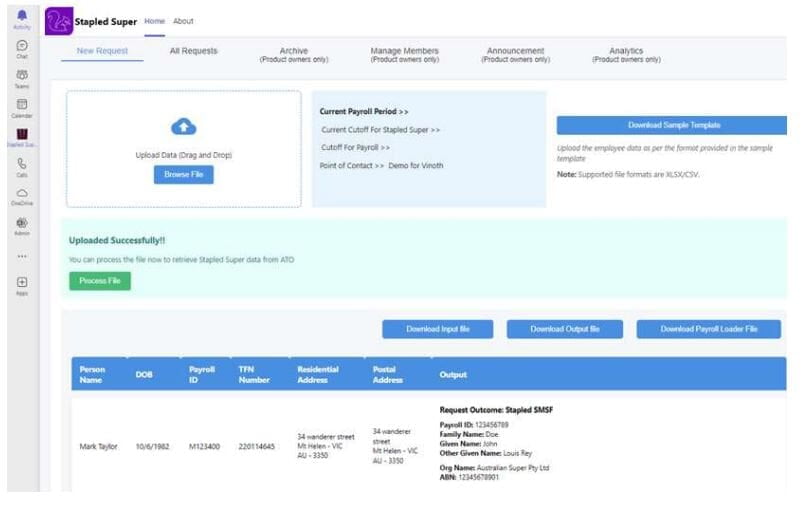Click the 'M123400' payroll ID cell

204,447
